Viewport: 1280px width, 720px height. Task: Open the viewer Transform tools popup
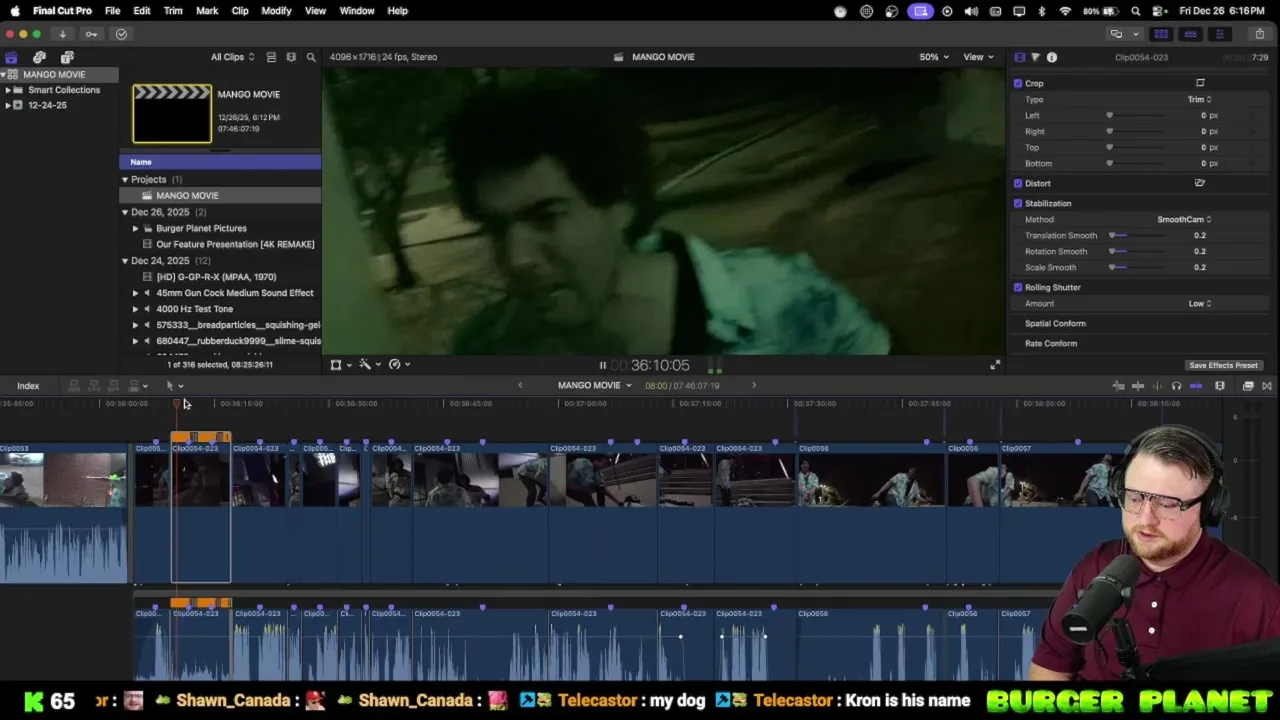click(340, 365)
